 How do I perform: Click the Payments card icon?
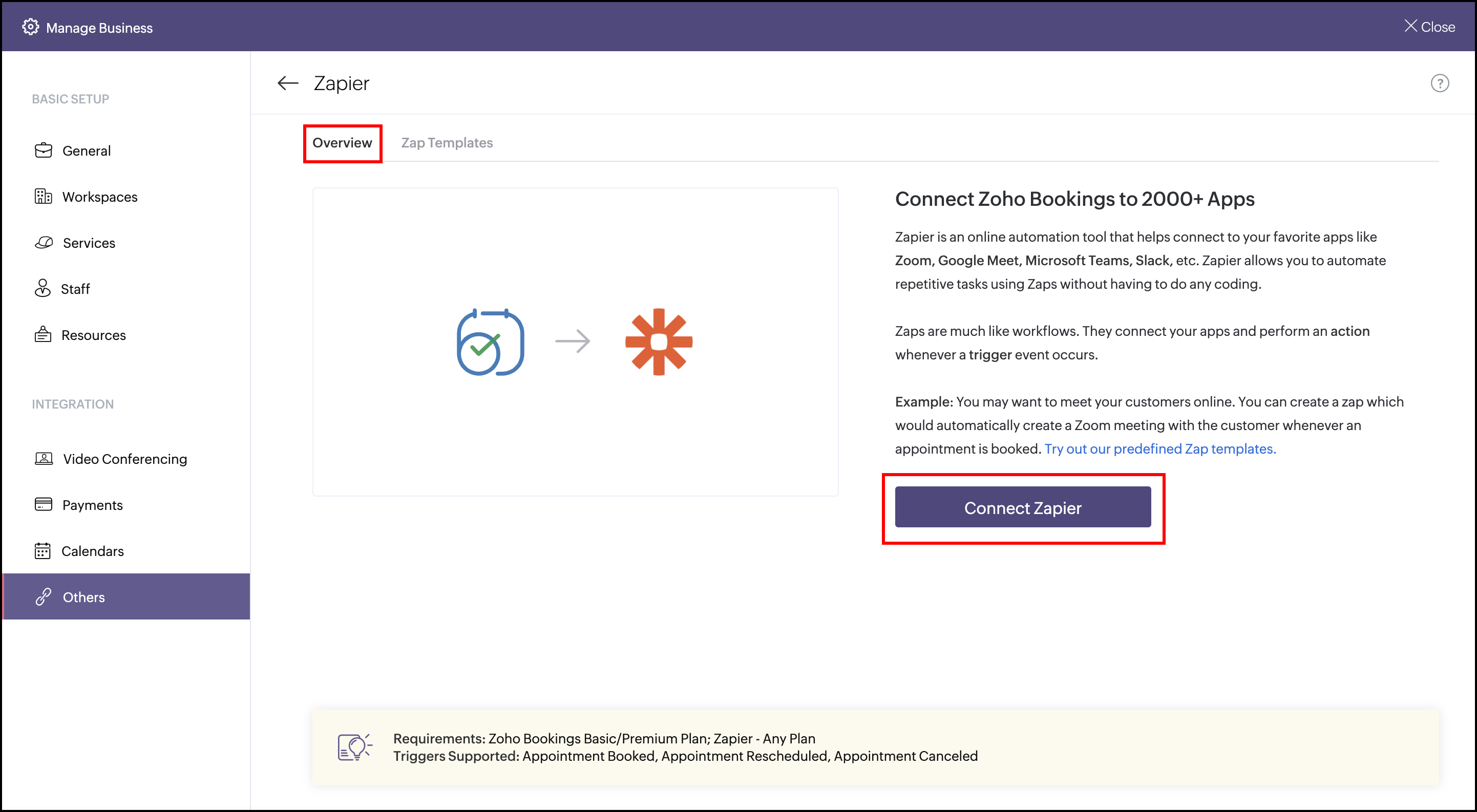click(43, 504)
